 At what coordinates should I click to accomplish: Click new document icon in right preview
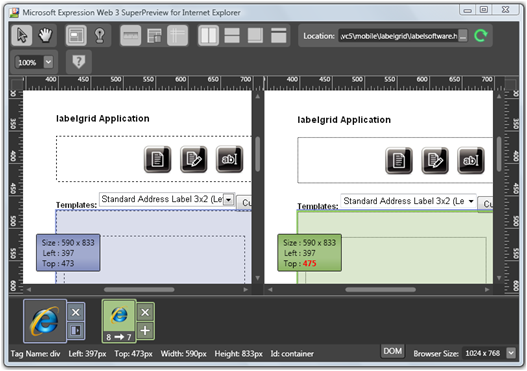pyautogui.click(x=399, y=160)
